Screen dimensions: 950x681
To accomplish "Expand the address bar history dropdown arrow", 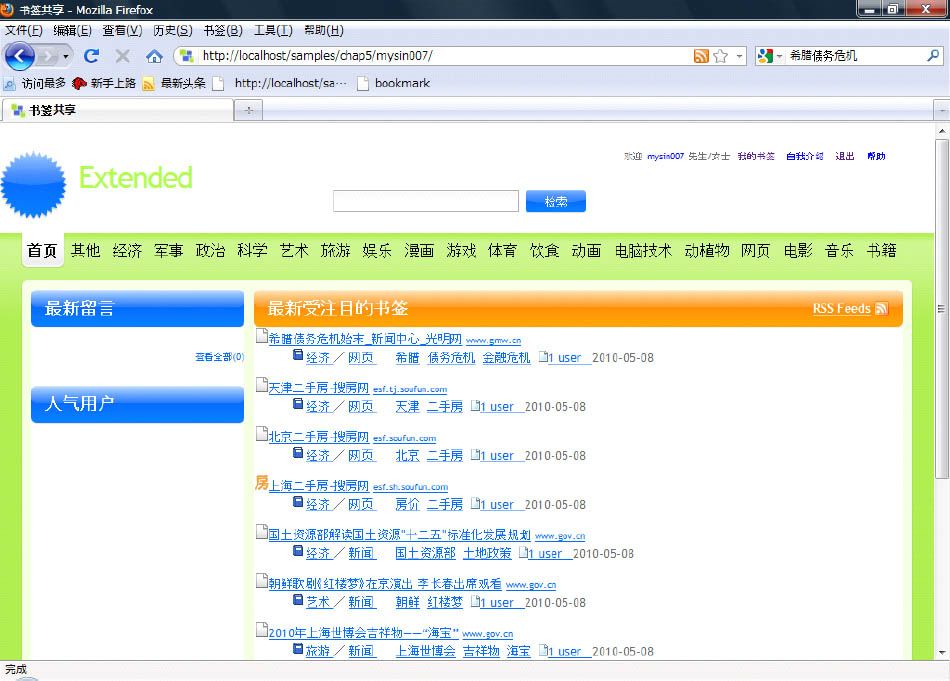I will click(739, 56).
